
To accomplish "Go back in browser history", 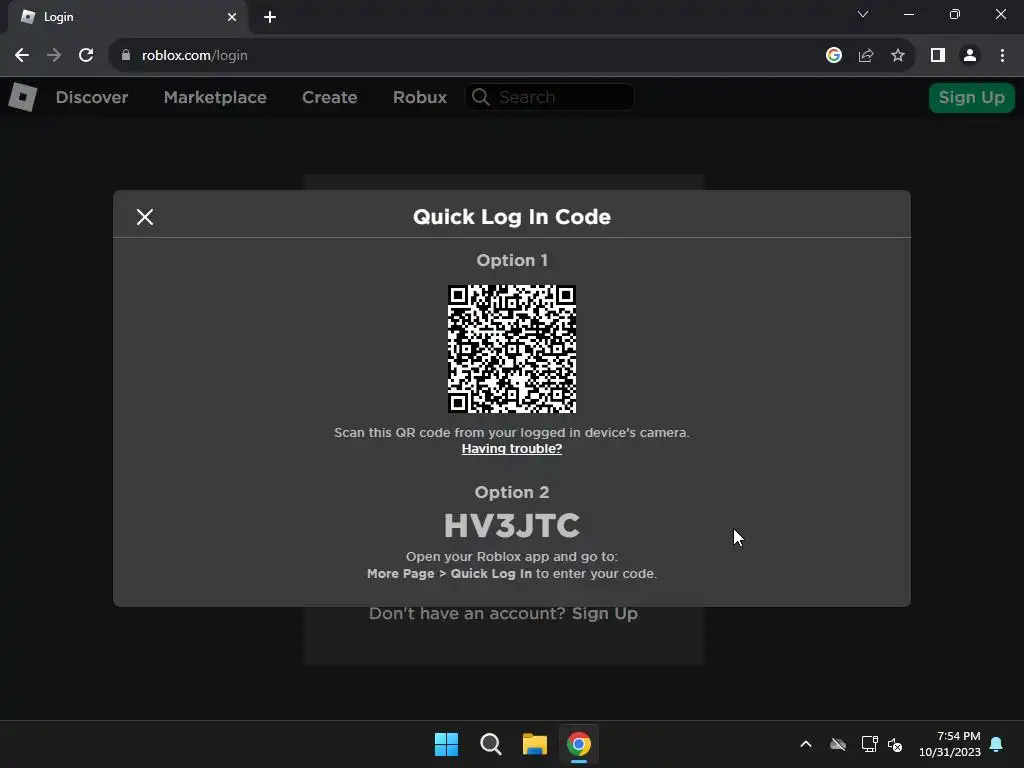I will click(x=22, y=56).
